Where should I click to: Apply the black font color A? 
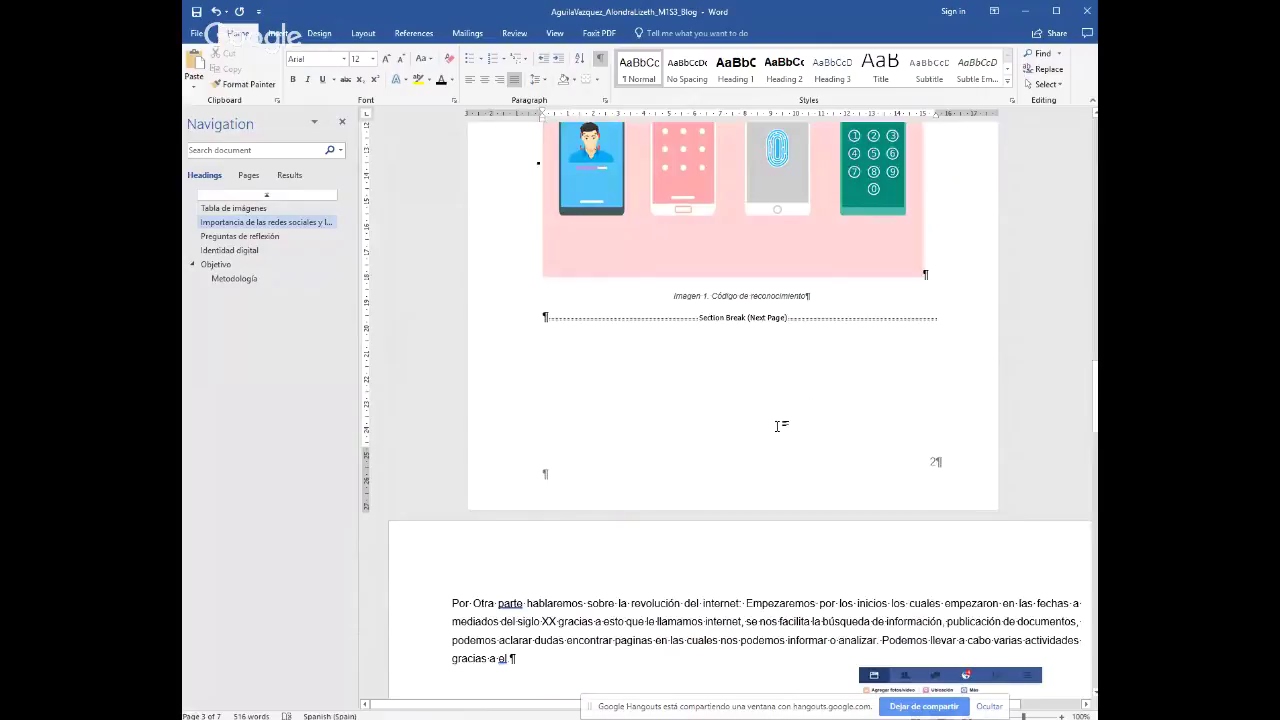tap(441, 79)
